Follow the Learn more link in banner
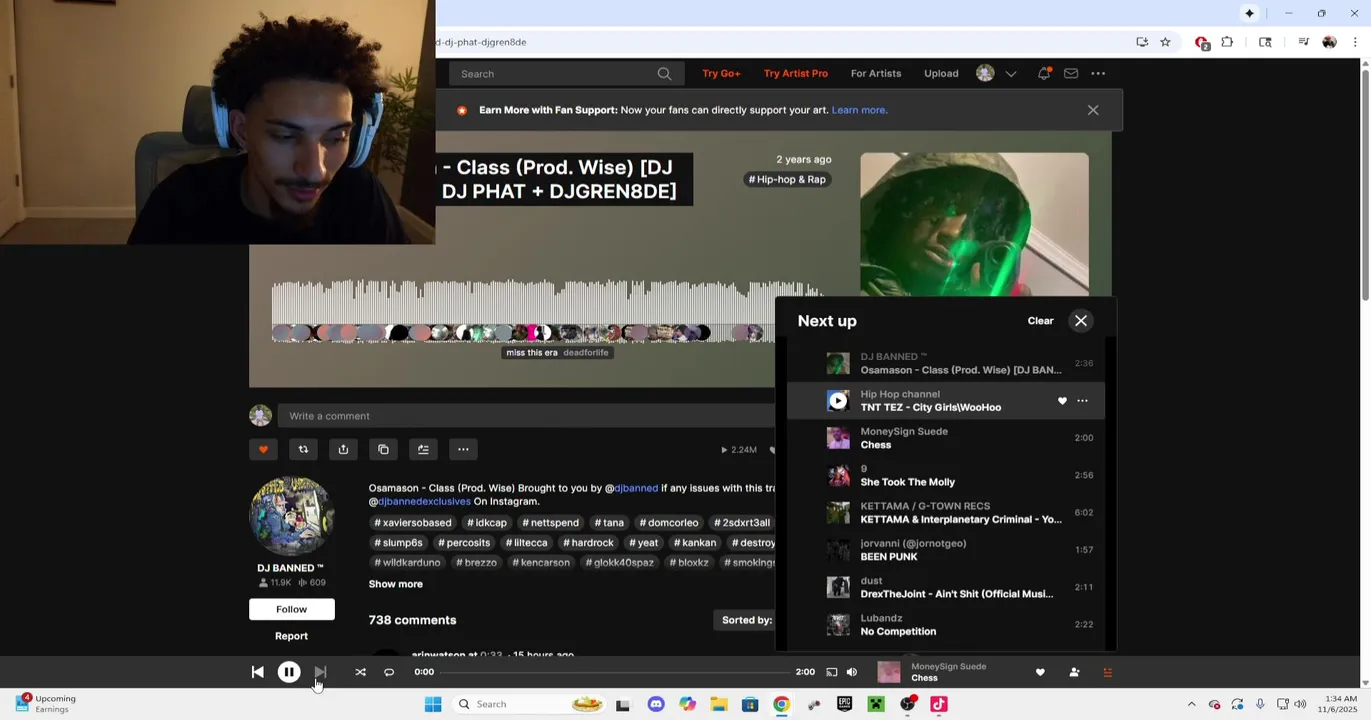1371x720 pixels. (x=859, y=110)
